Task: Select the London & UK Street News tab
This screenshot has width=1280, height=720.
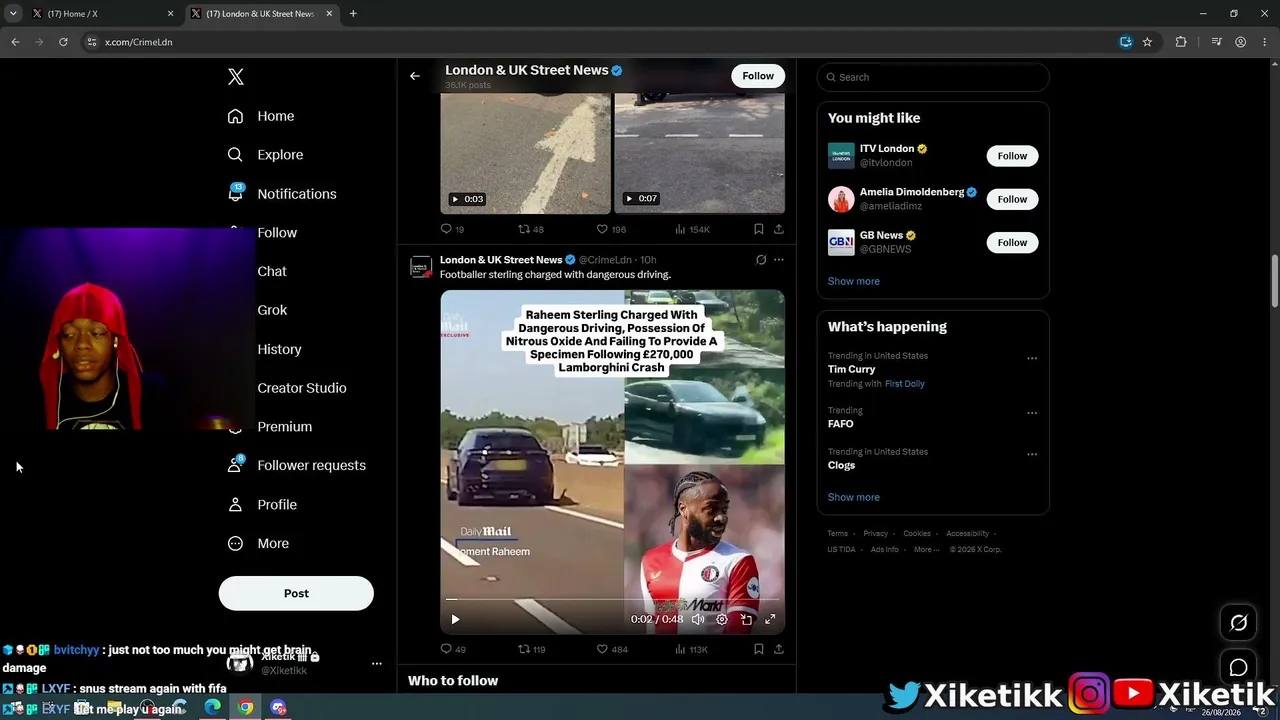Action: click(262, 14)
